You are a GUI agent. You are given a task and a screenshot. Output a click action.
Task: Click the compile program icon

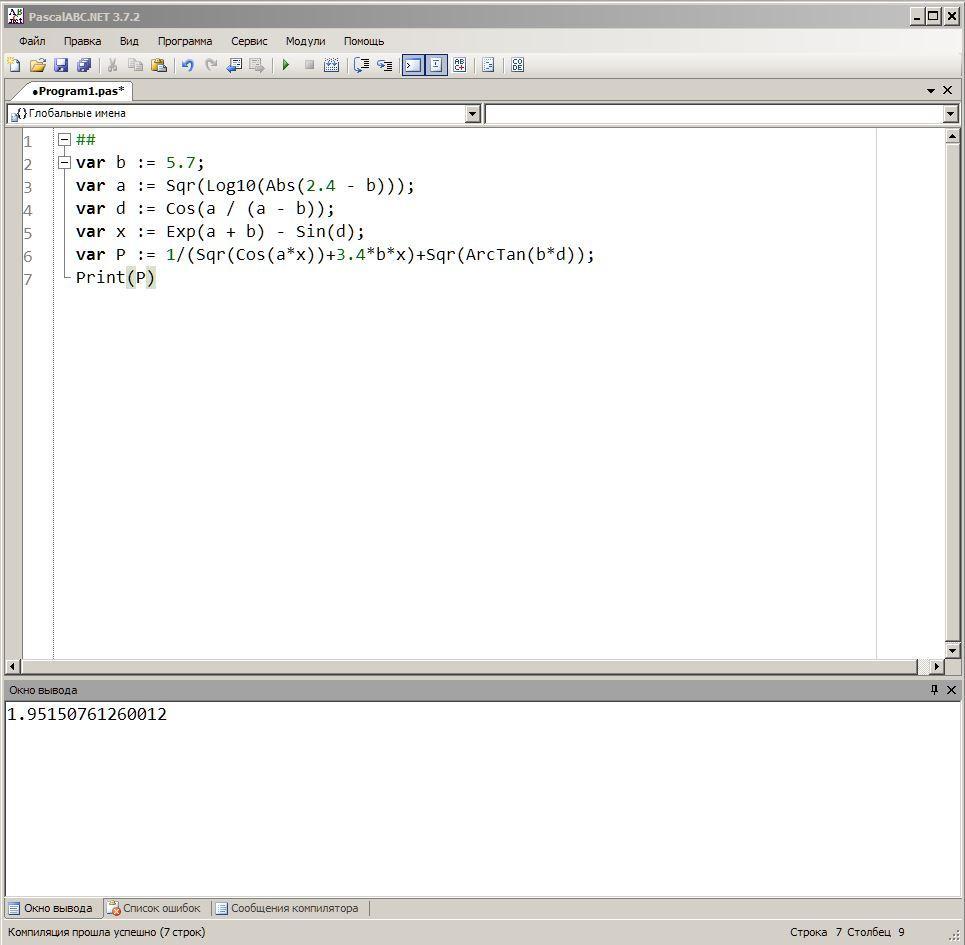point(331,65)
